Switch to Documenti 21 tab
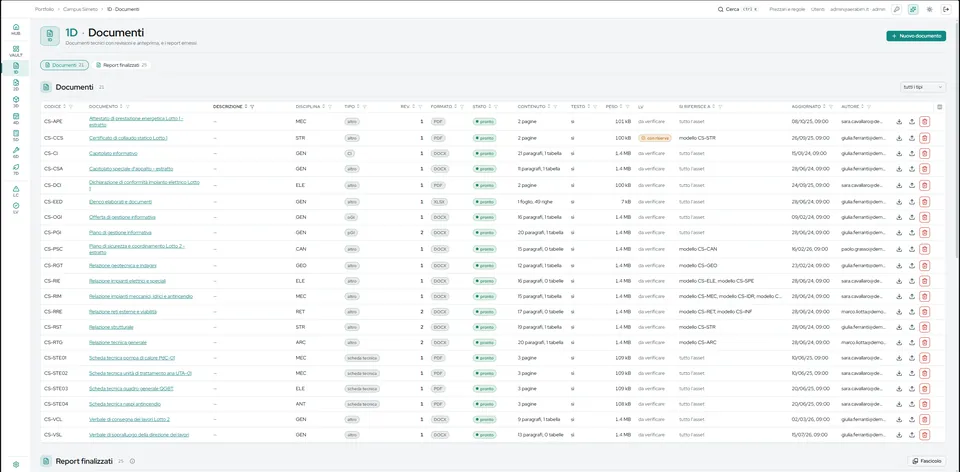960x472 pixels. click(x=64, y=65)
